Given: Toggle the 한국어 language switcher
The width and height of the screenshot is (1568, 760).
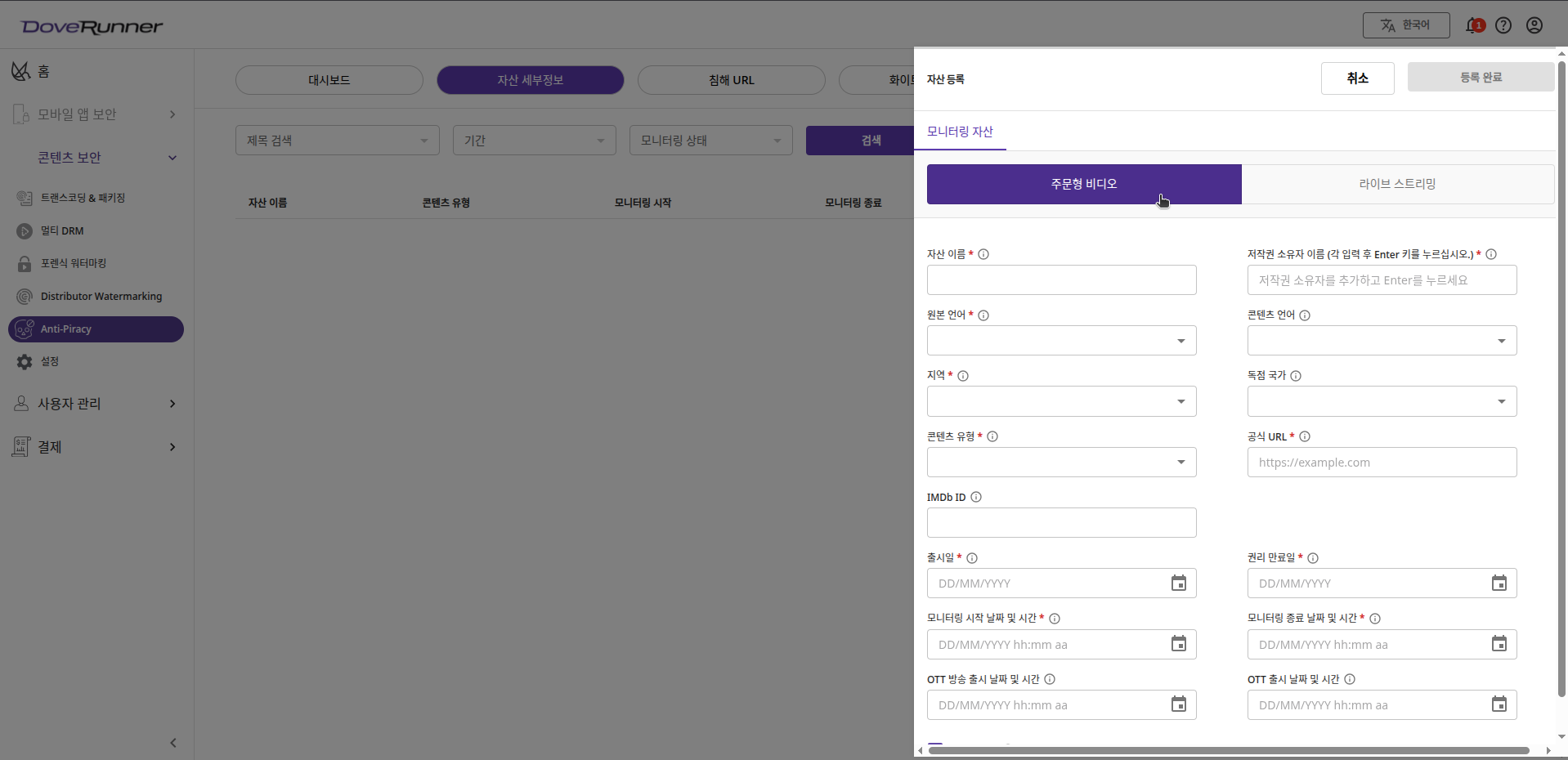Looking at the screenshot, I should pyautogui.click(x=1406, y=25).
